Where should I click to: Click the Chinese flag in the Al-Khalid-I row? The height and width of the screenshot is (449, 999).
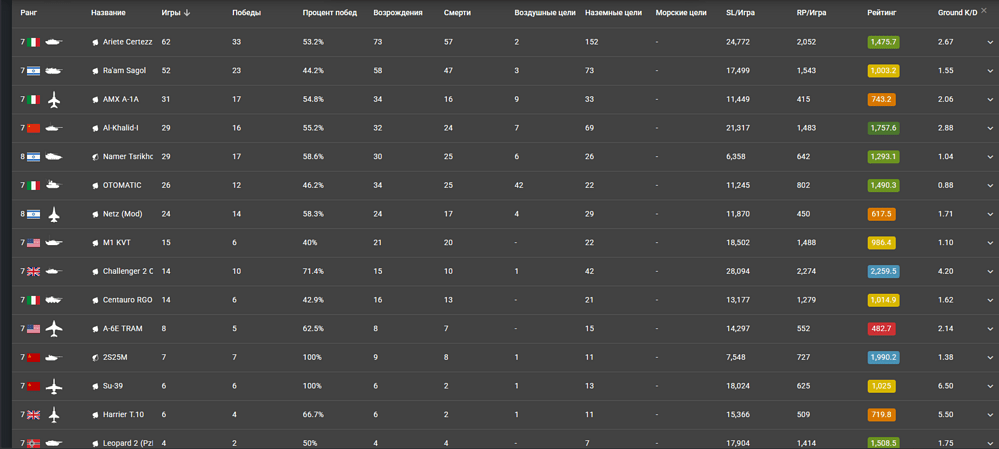34,129
